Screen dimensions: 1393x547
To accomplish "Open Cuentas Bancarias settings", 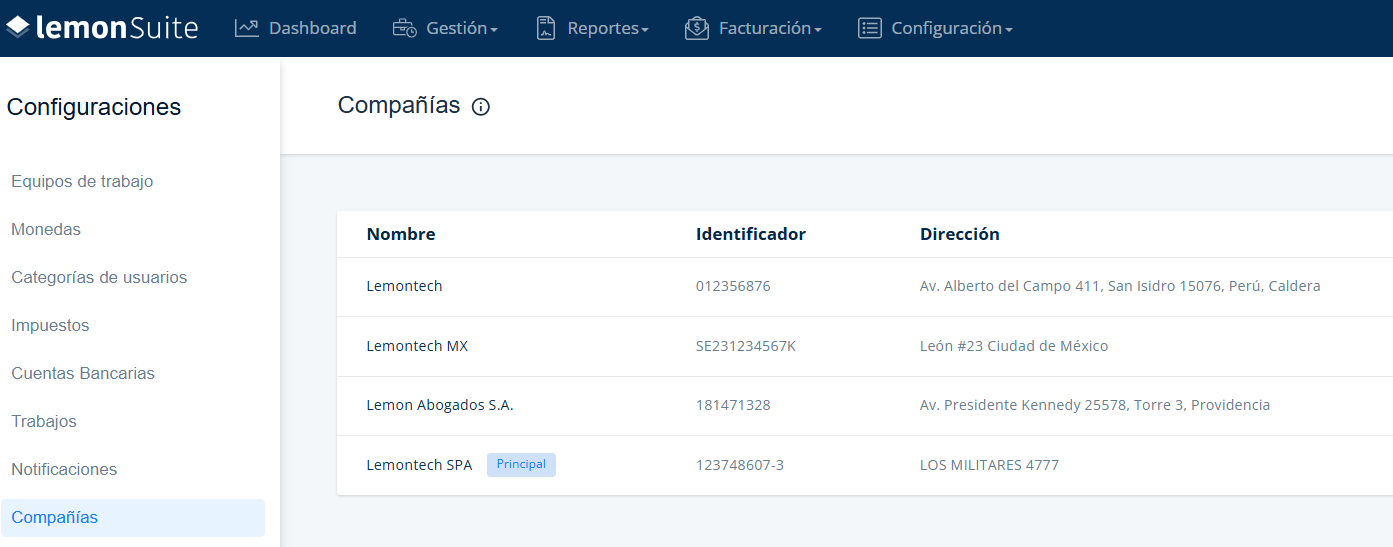I will [x=83, y=374].
